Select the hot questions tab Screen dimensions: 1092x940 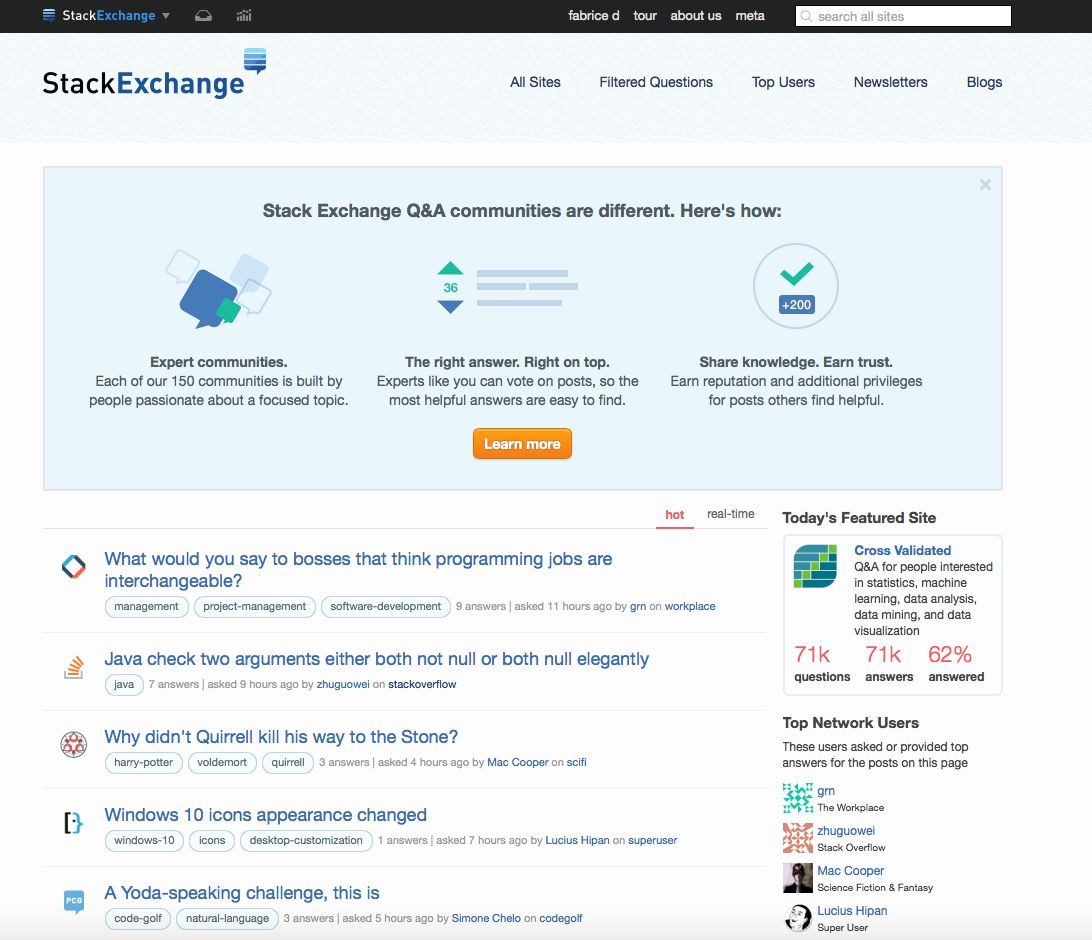coord(674,515)
